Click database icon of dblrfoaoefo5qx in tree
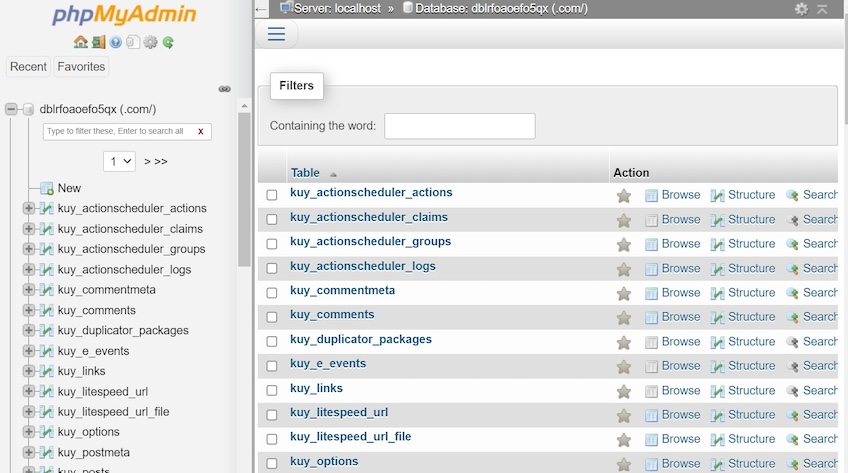Viewport: 848px width, 473px height. tap(28, 109)
